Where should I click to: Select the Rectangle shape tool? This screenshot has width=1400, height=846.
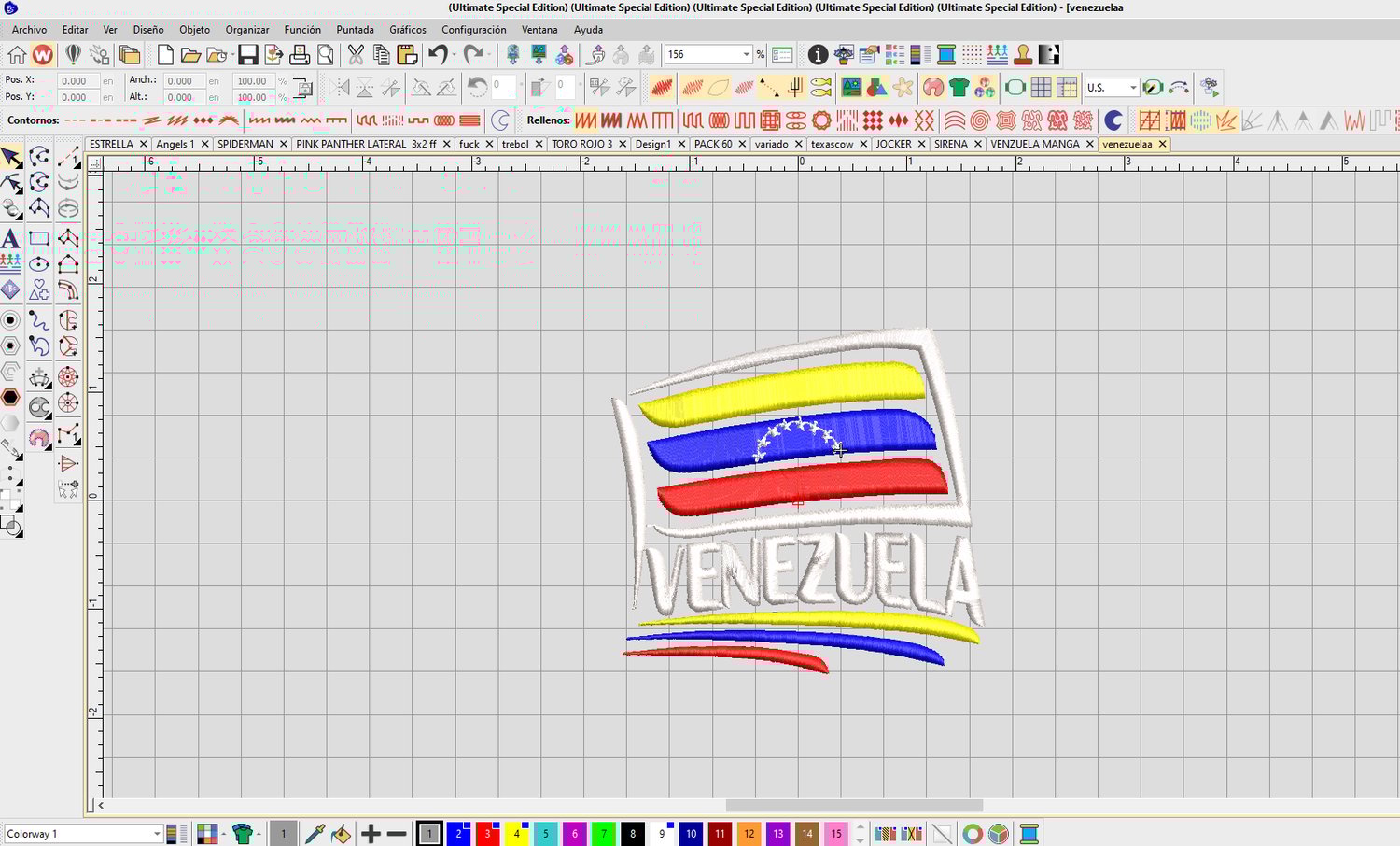point(39,238)
